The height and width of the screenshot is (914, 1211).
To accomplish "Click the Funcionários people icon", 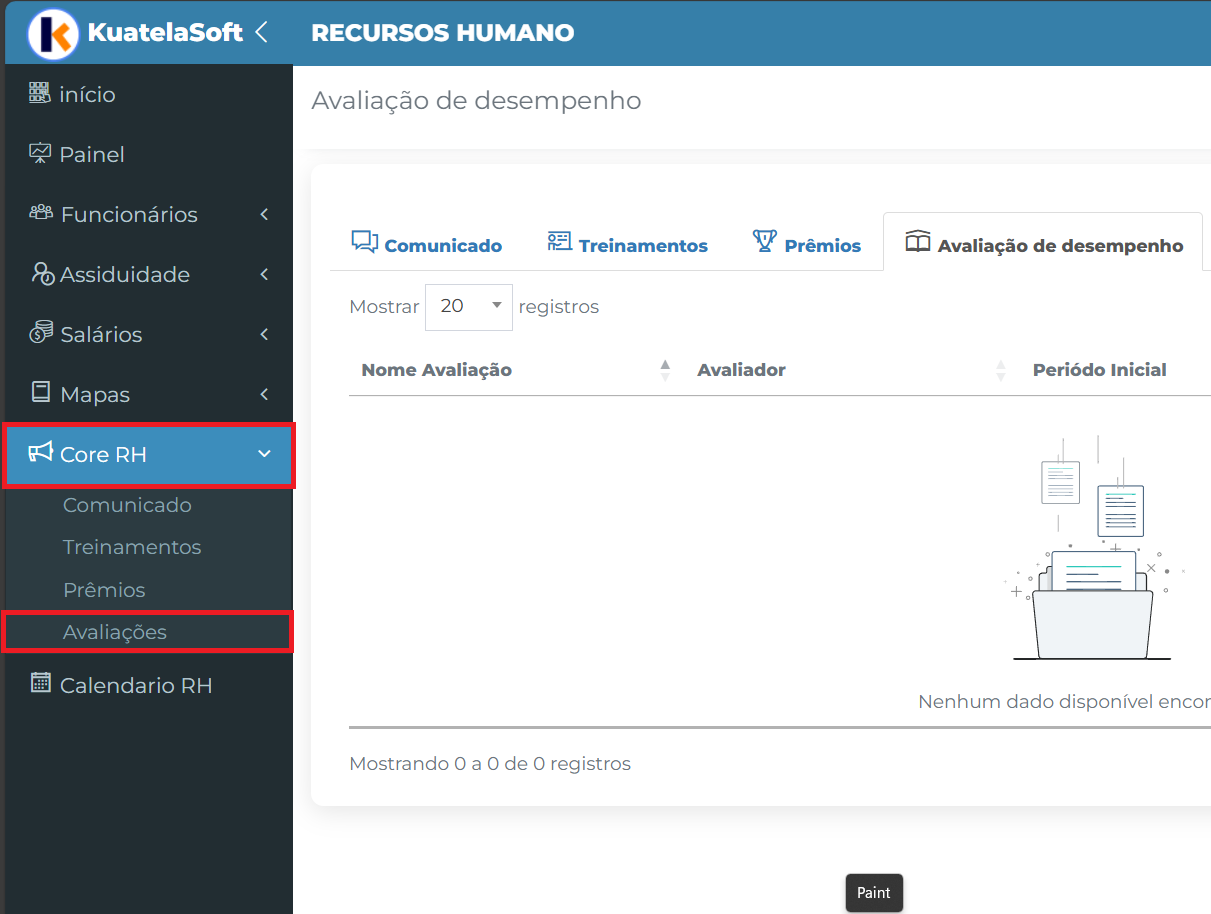I will point(41,213).
